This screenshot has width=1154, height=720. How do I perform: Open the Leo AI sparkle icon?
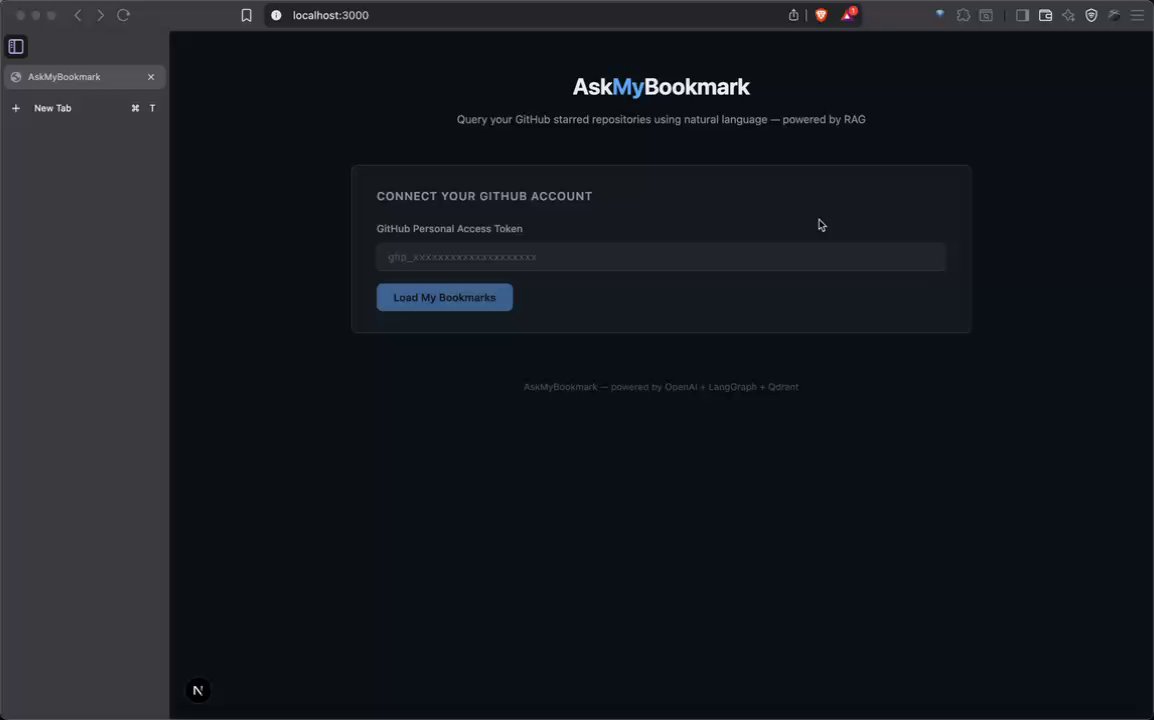(1069, 15)
